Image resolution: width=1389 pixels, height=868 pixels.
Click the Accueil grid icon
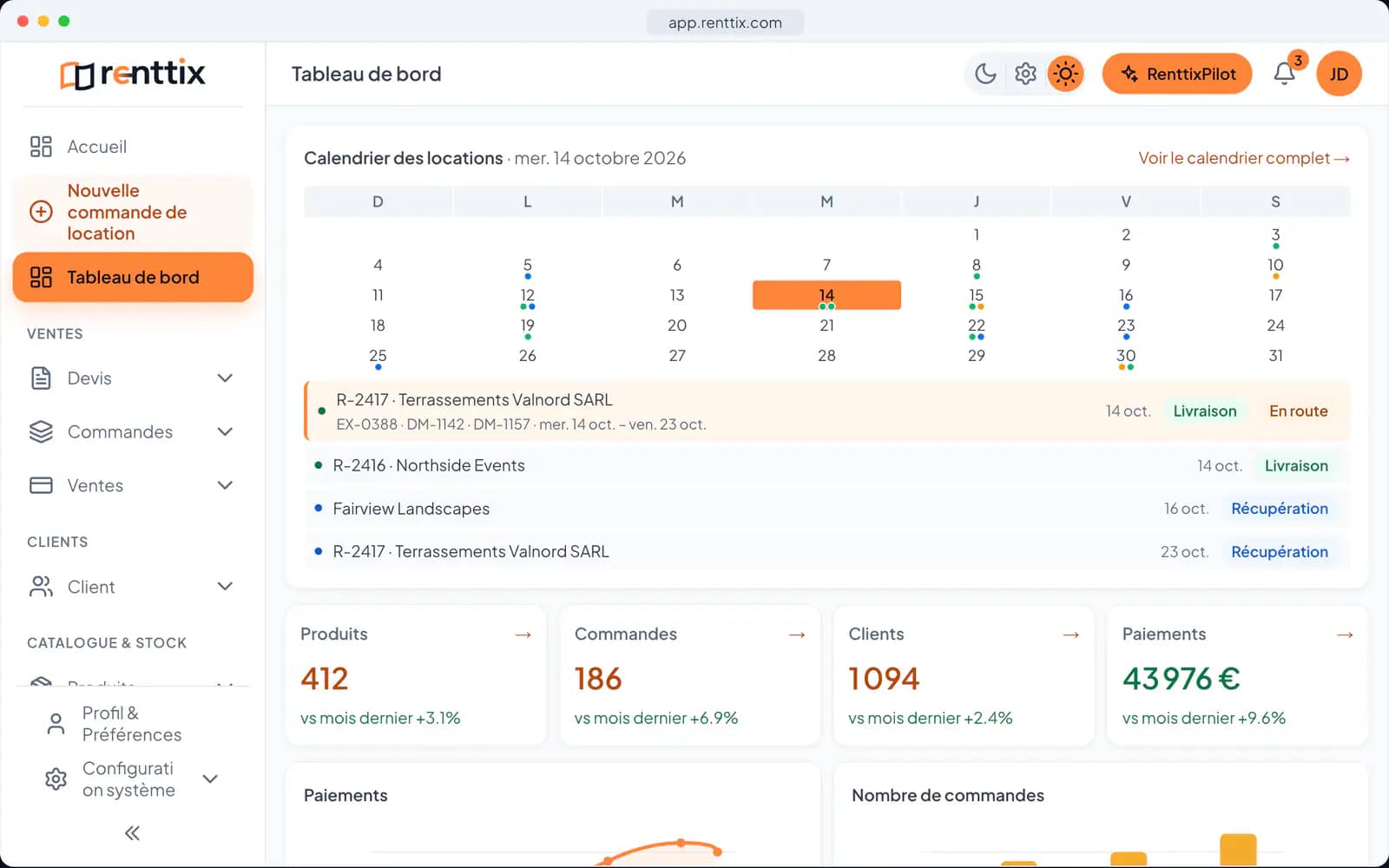pyautogui.click(x=41, y=147)
